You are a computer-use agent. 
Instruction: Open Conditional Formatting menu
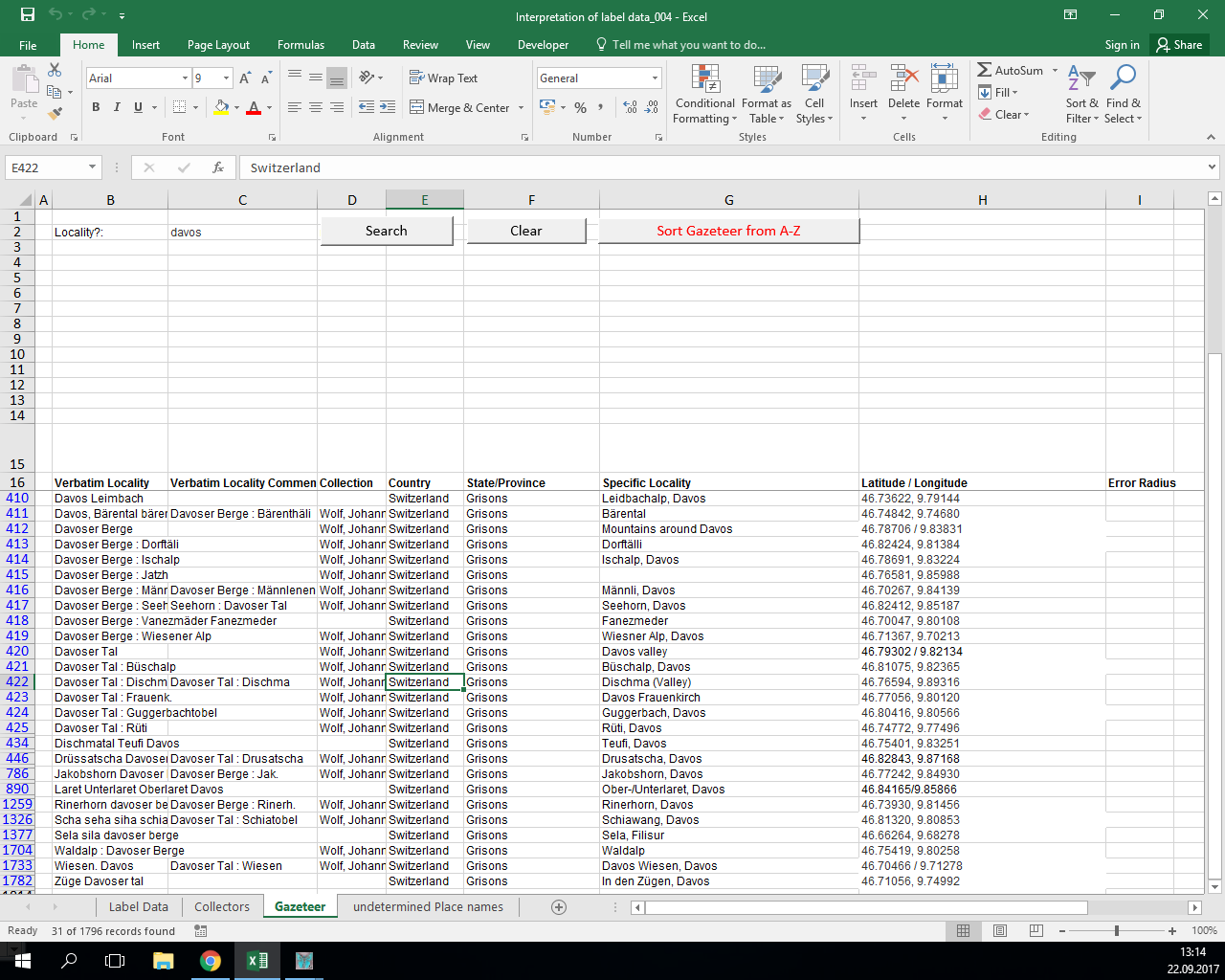(x=705, y=94)
